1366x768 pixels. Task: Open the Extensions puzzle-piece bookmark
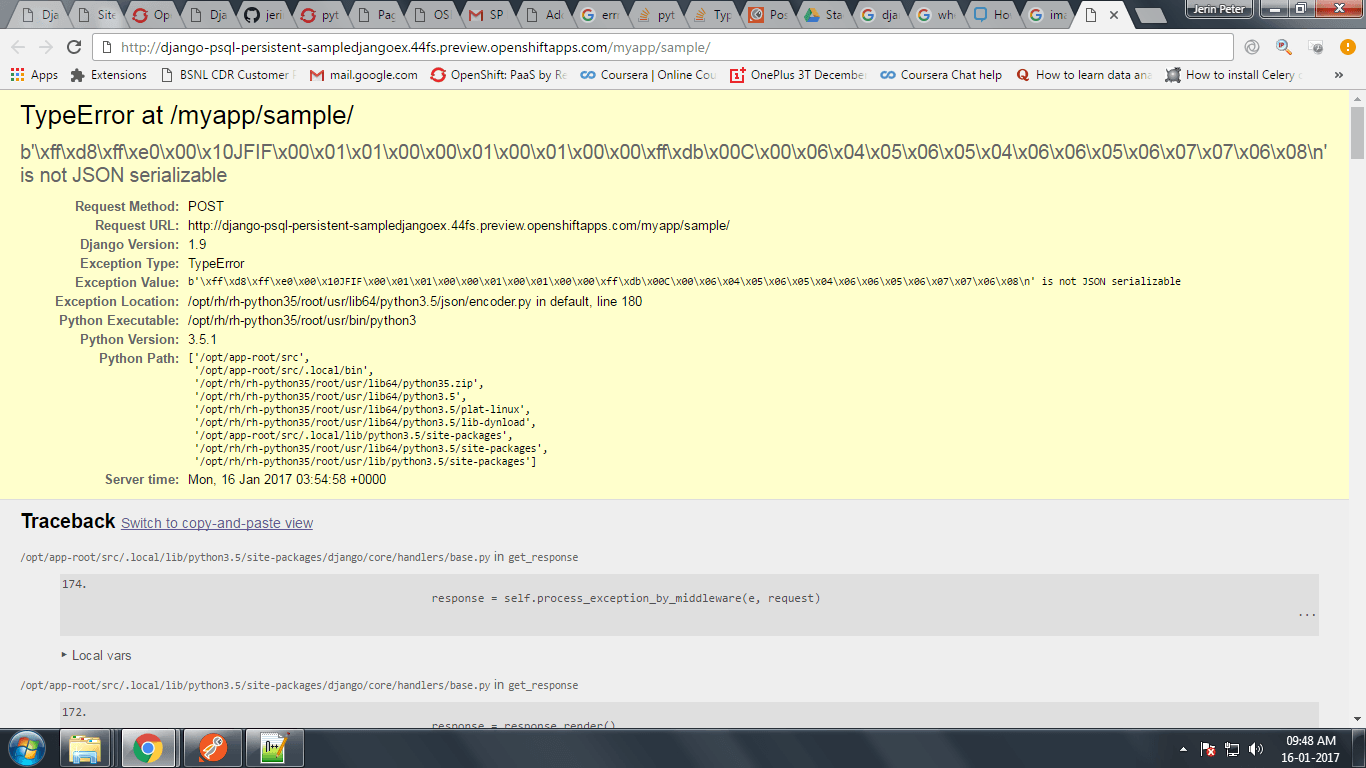pos(108,75)
